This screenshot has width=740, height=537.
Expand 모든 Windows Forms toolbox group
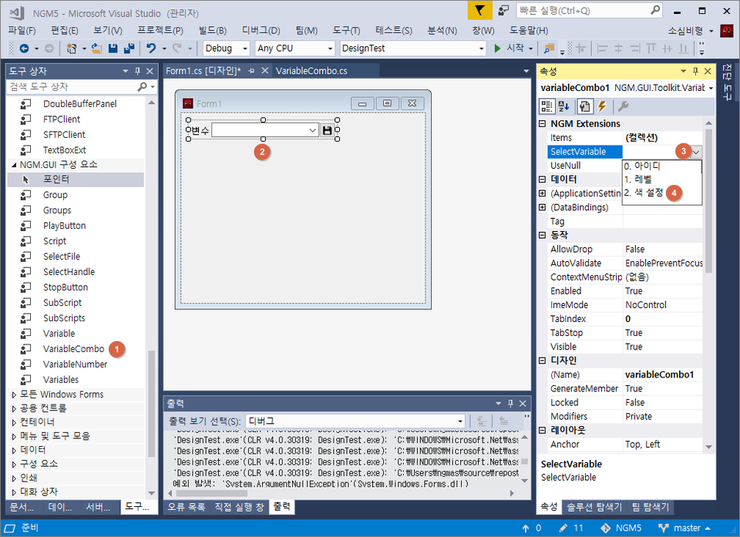14,394
